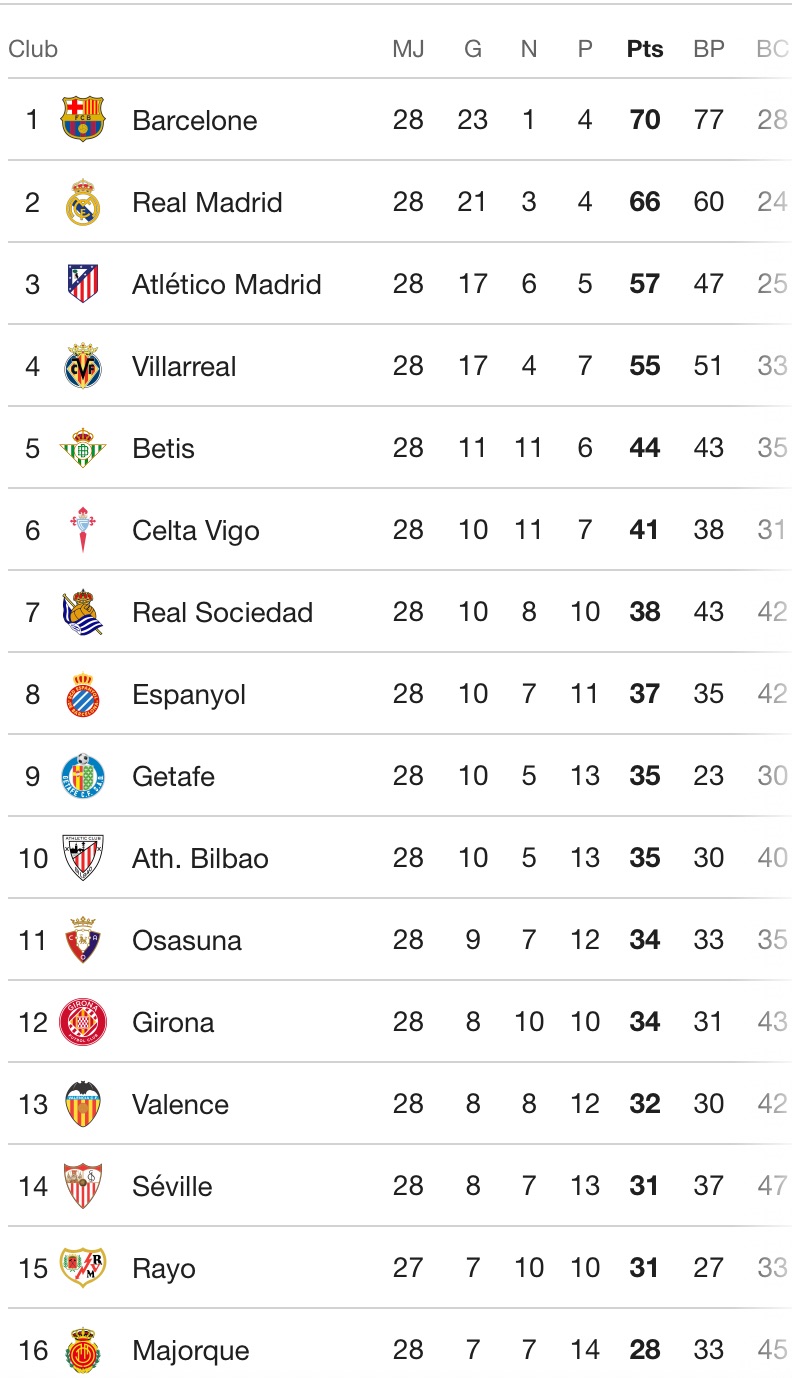Click the Rayo crest icon
Image resolution: width=792 pixels, height=1378 pixels.
pos(82,1268)
